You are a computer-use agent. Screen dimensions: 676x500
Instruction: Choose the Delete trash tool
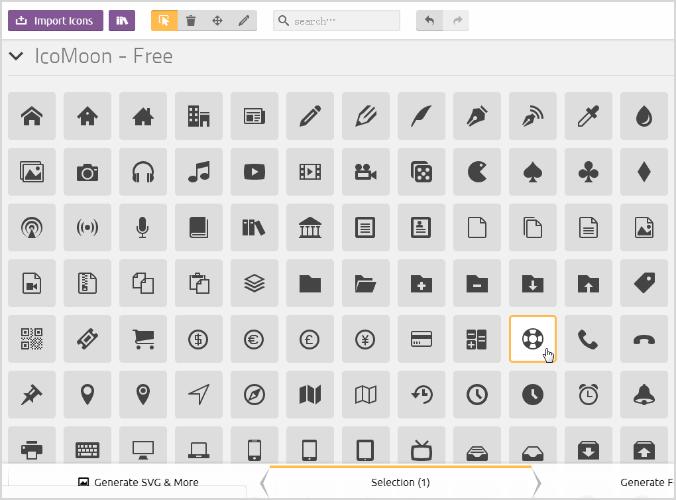[191, 21]
